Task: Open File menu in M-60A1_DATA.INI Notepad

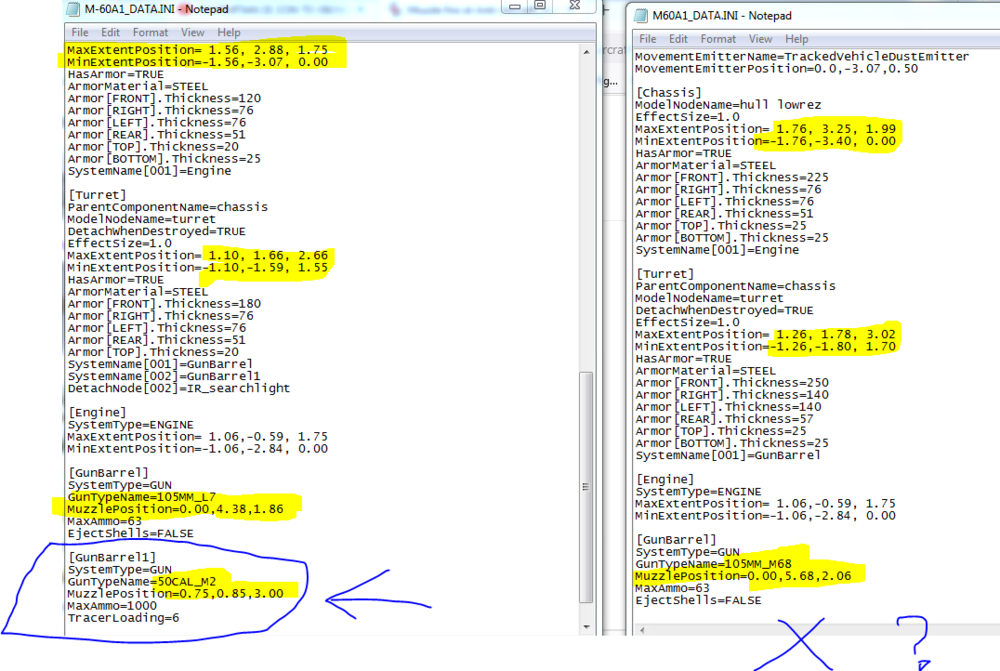Action: coord(80,33)
